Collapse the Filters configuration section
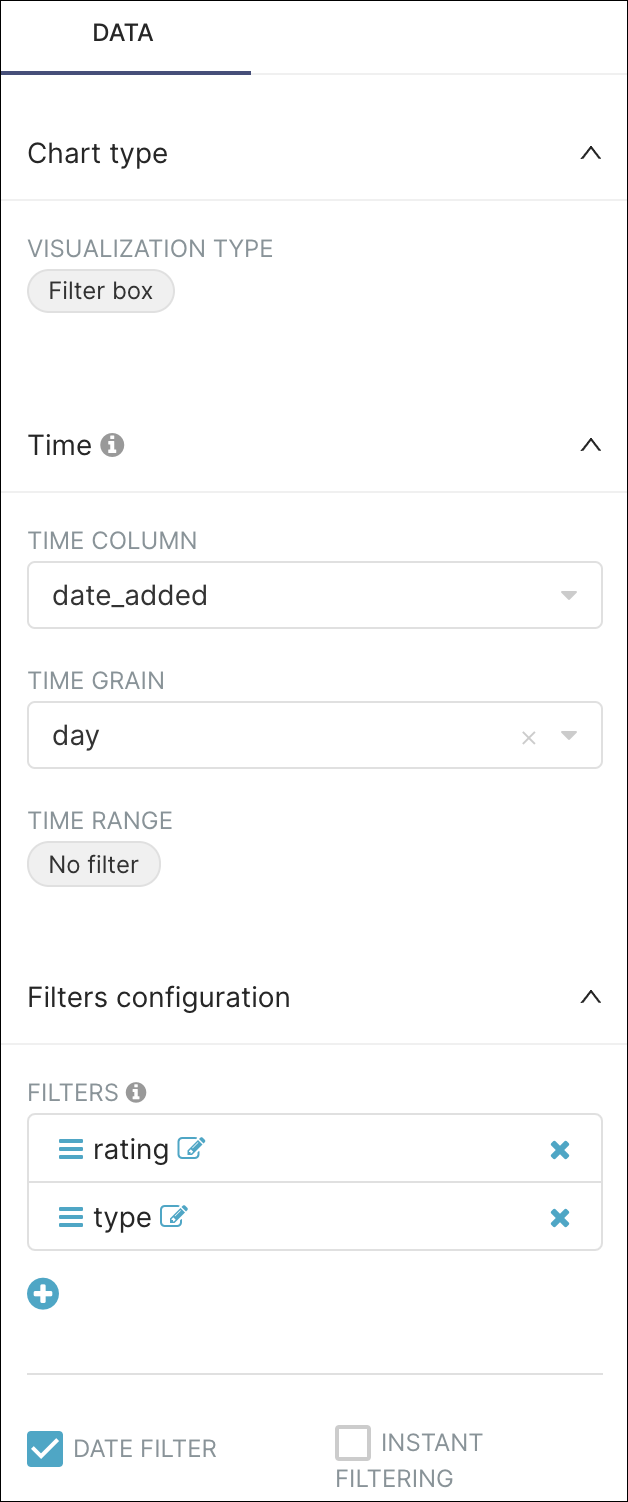The image size is (628, 1502). point(591,996)
